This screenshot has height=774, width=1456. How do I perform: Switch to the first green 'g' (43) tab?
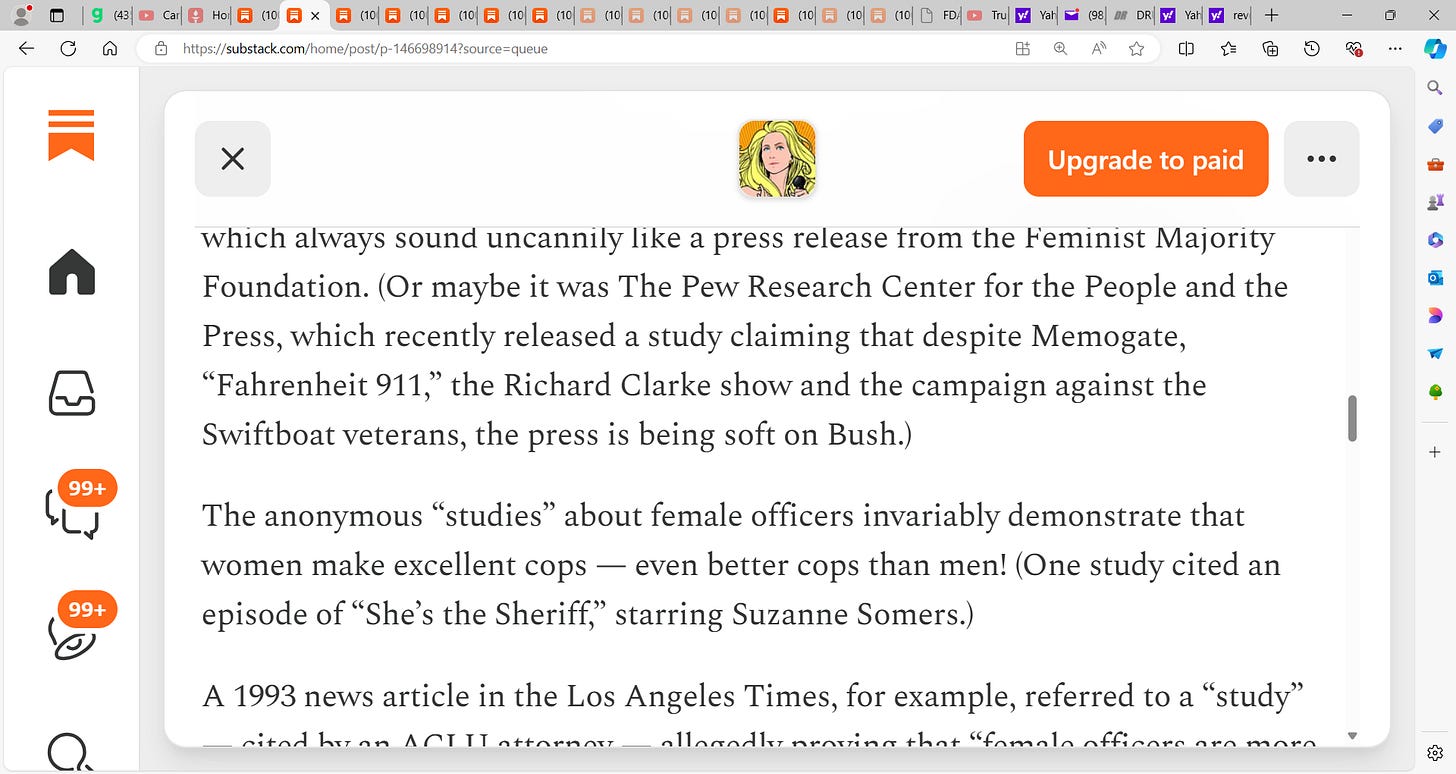pos(108,15)
